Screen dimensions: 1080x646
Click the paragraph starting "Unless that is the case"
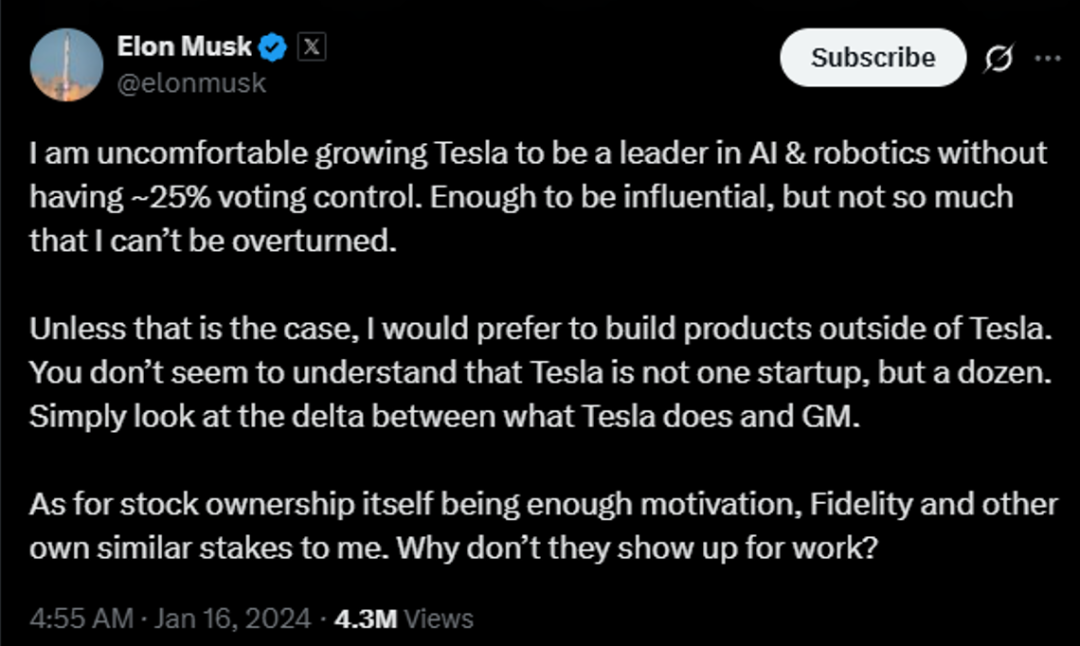[x=538, y=371]
